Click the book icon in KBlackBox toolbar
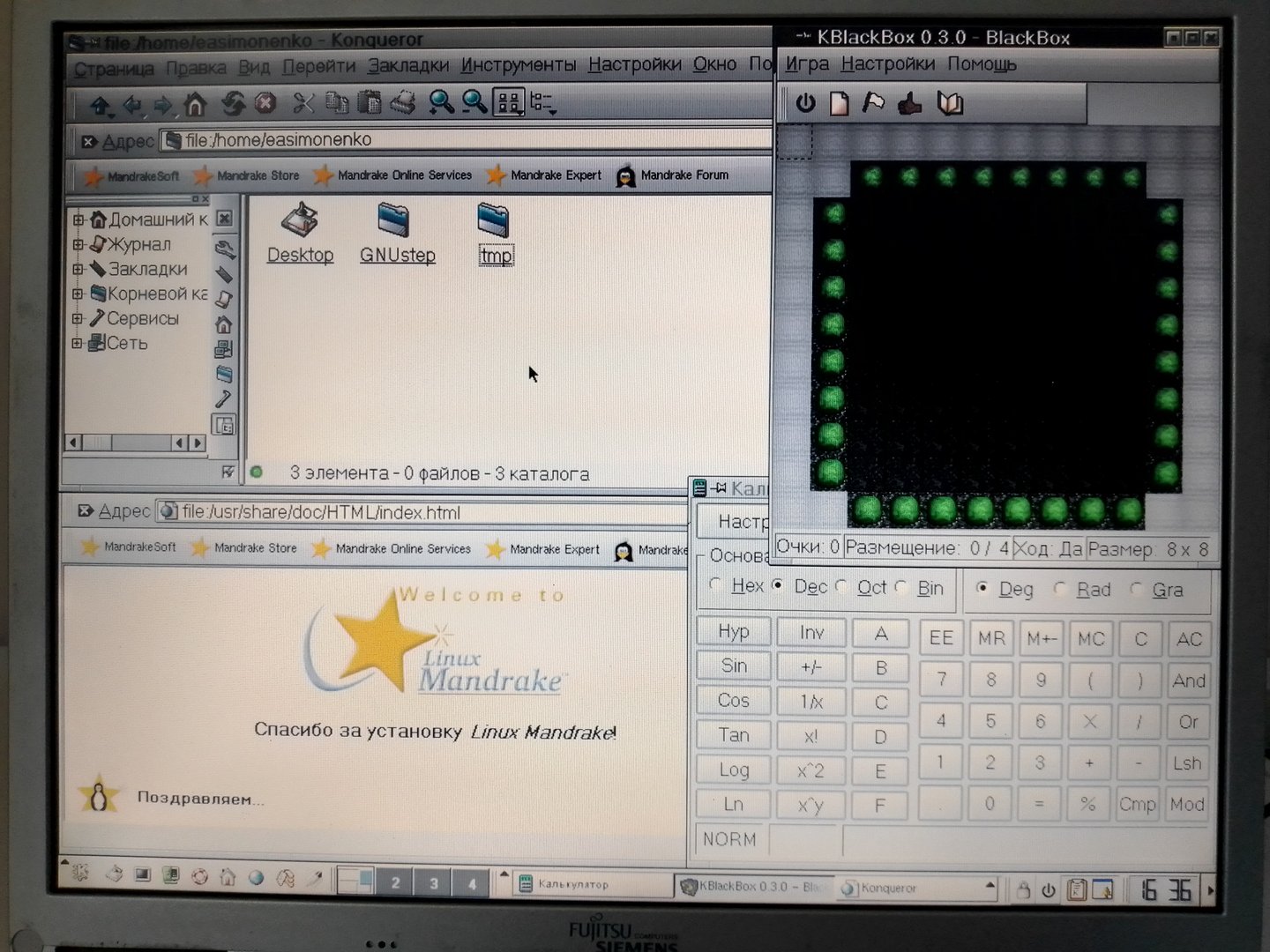This screenshot has width=1270, height=952. [950, 104]
